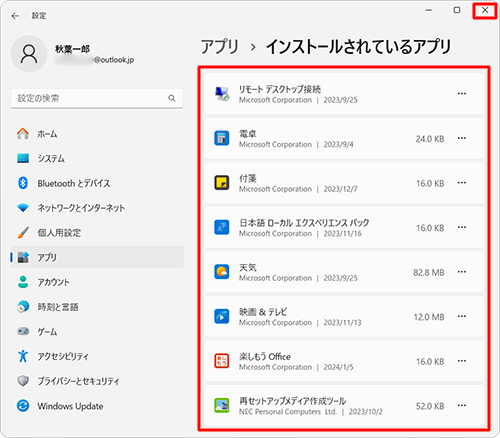The image size is (500, 438).
Task: Click the user name 秋葉一郎
Action: pos(72,49)
